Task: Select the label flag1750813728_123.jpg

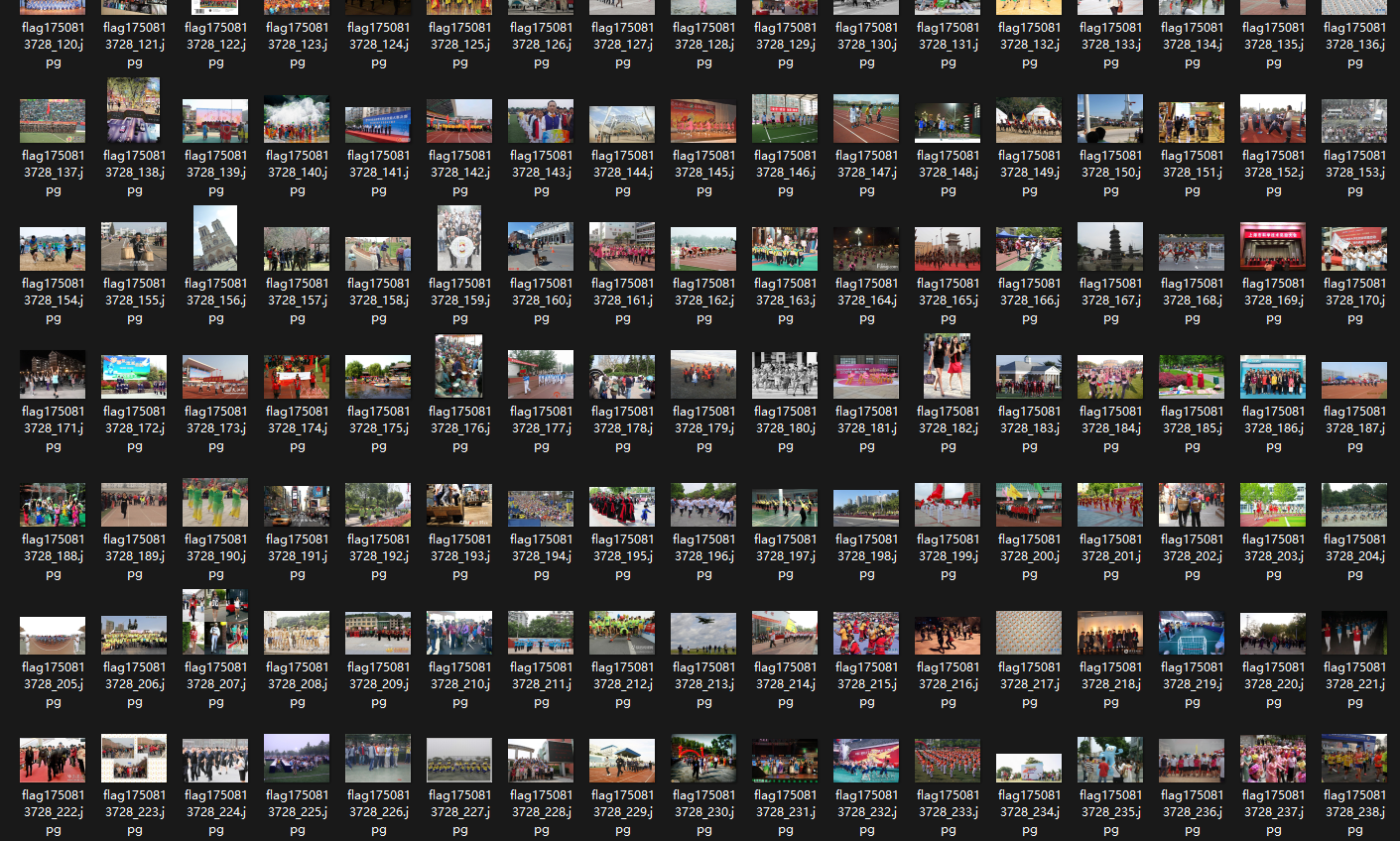Action: (x=297, y=45)
